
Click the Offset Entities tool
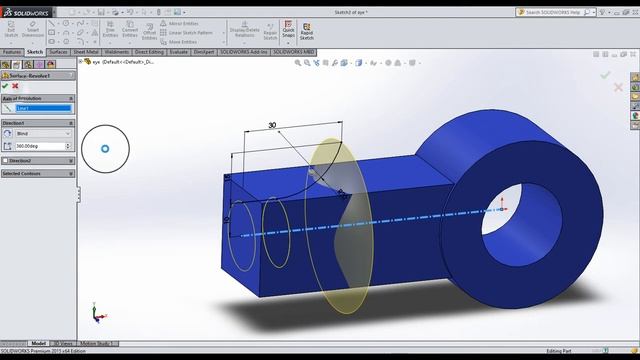coord(149,32)
